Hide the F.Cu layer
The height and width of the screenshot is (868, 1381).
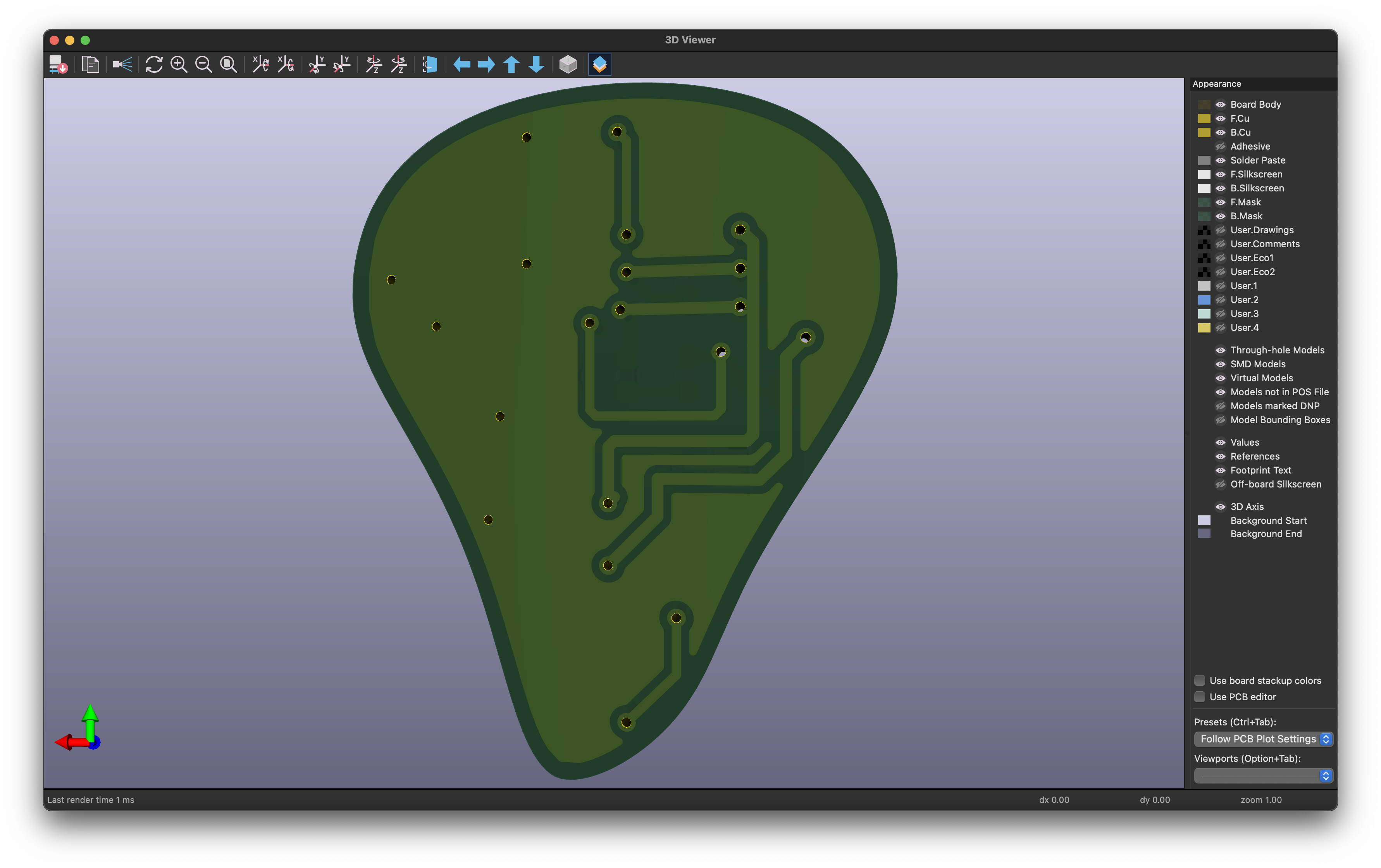coord(1221,118)
